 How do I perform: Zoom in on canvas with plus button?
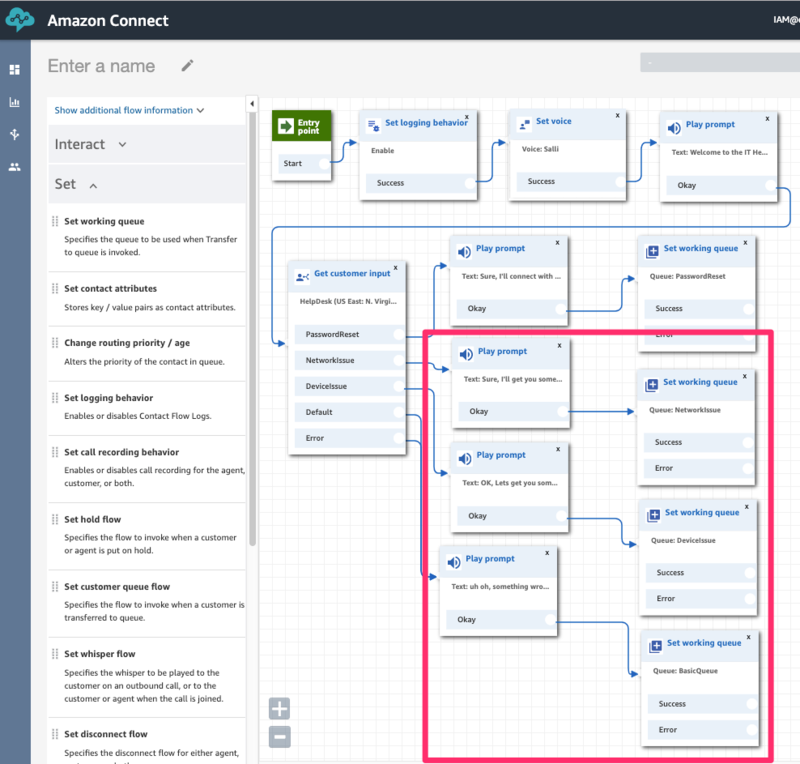tap(280, 708)
